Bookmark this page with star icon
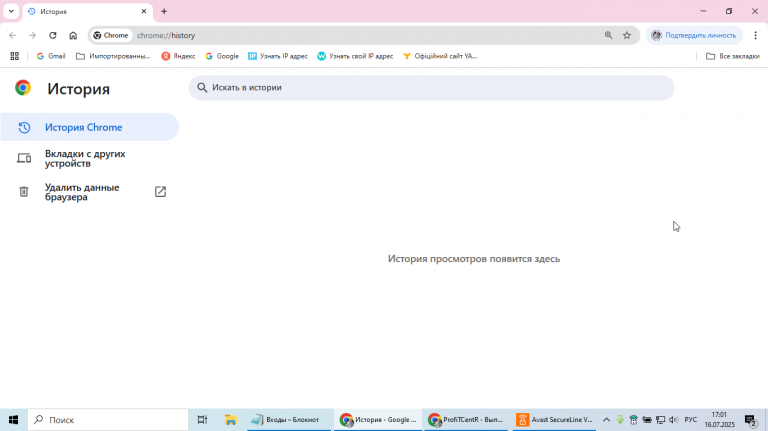The width and height of the screenshot is (768, 431). click(x=627, y=35)
